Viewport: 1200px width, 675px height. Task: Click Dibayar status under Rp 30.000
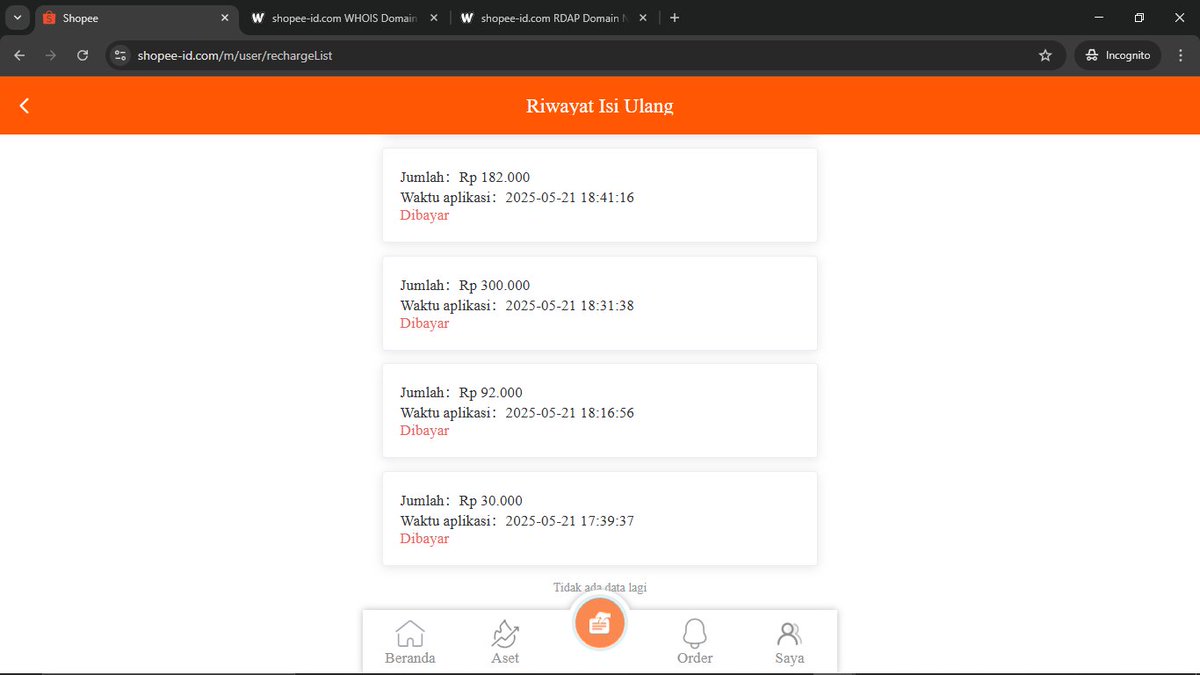click(425, 538)
